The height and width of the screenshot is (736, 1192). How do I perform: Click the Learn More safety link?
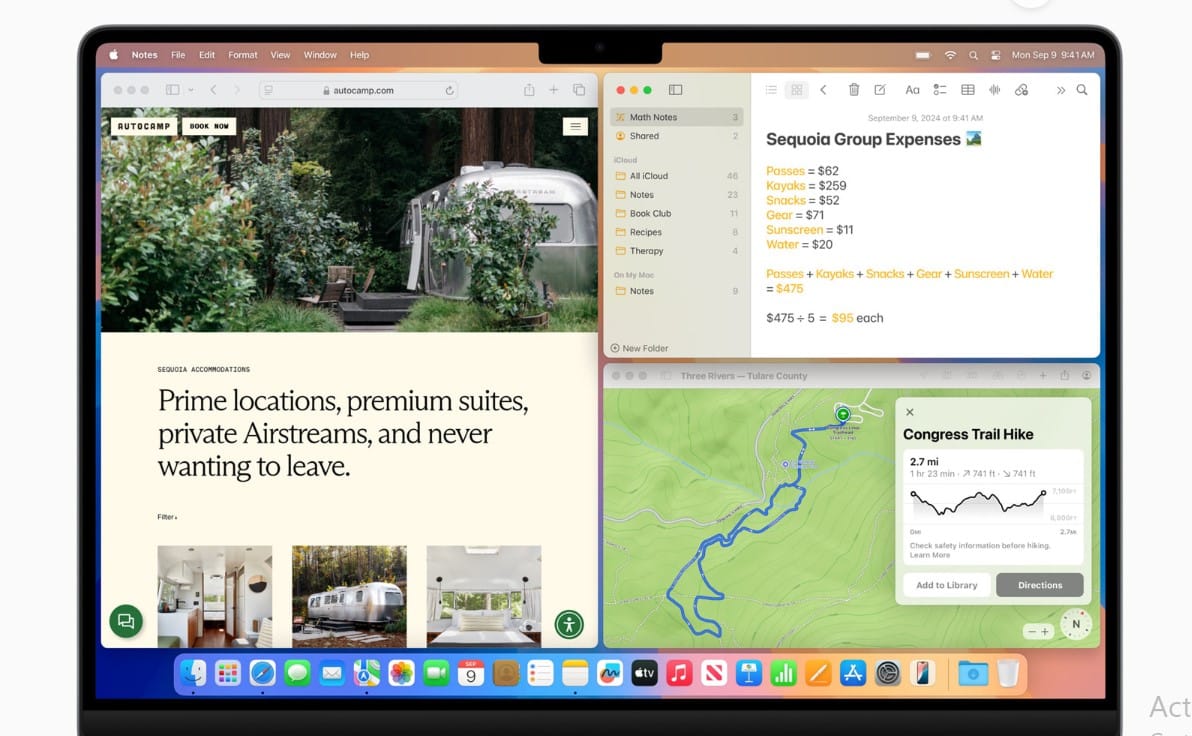pyautogui.click(x=930, y=555)
